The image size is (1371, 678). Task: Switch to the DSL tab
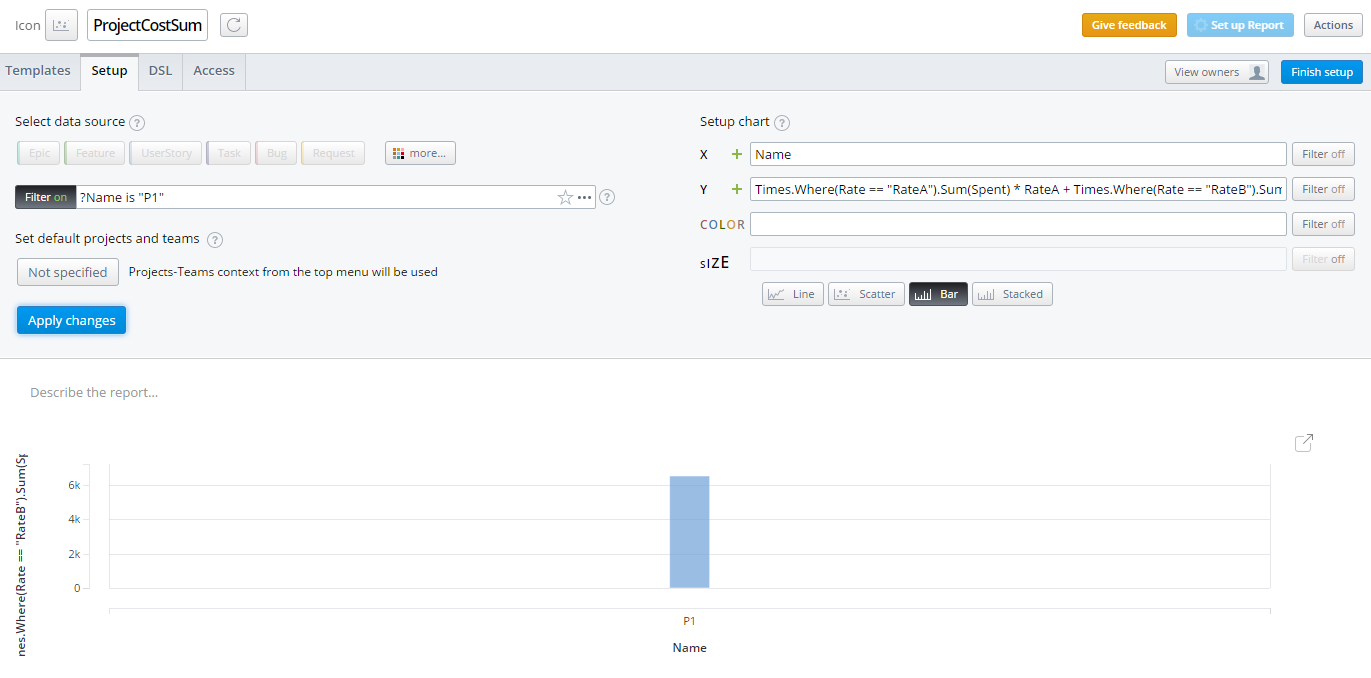click(x=160, y=71)
